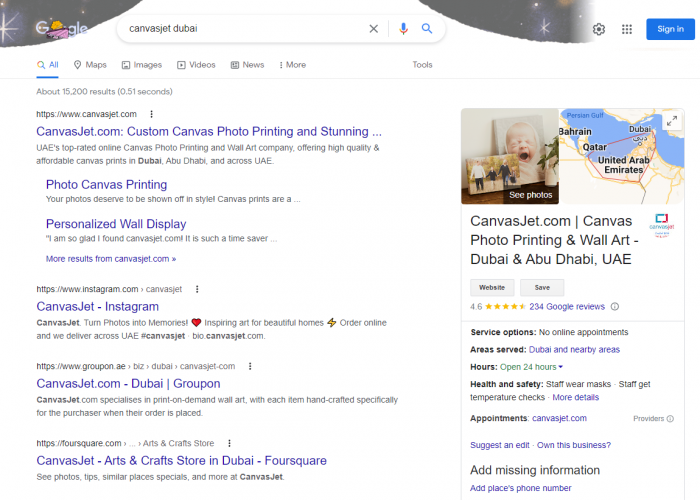Open CanvasJet.com - Dubai Groupon result
This screenshot has width=700, height=500.
click(128, 384)
